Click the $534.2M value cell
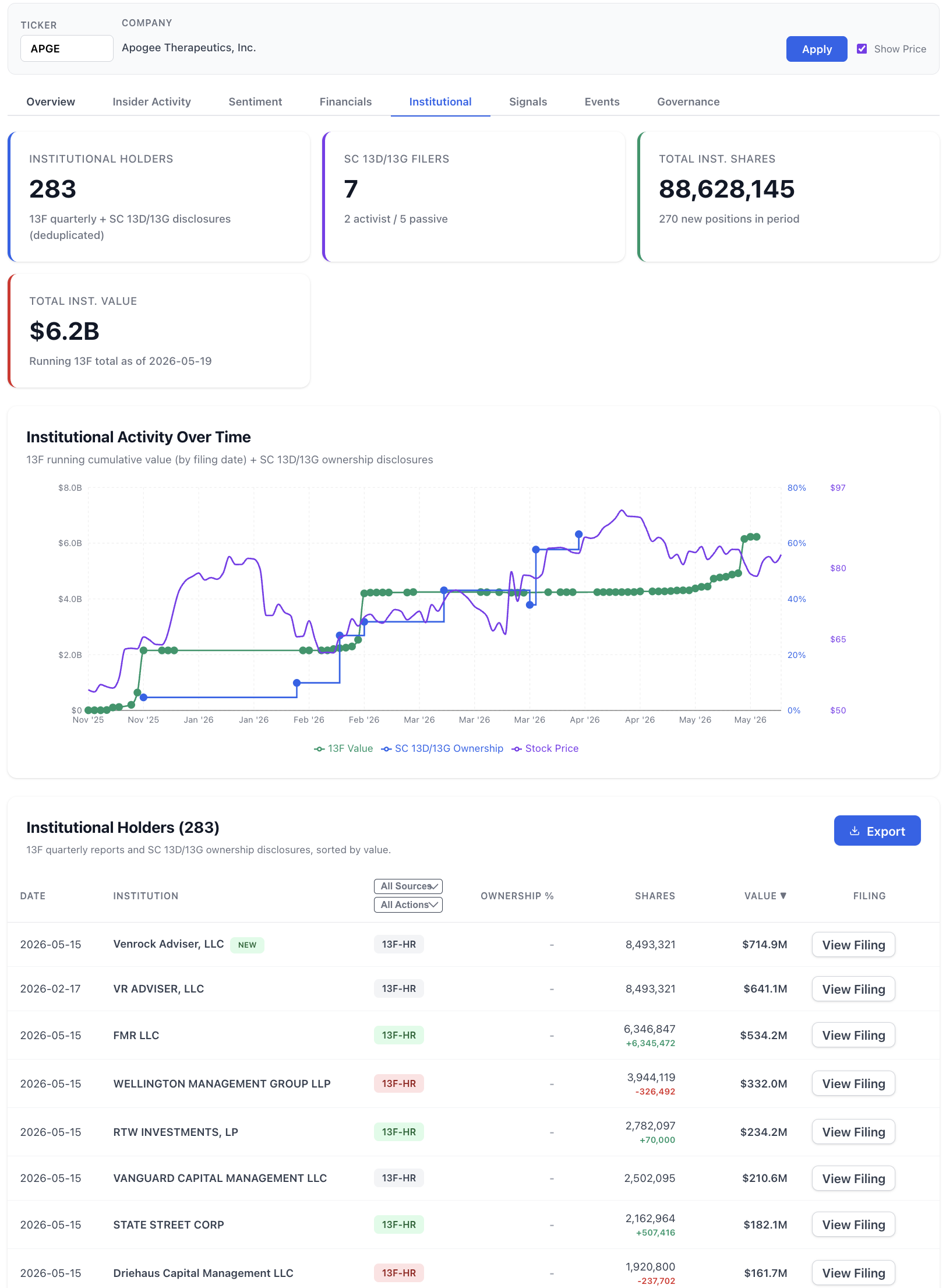The height and width of the screenshot is (1288, 946). (x=764, y=1035)
